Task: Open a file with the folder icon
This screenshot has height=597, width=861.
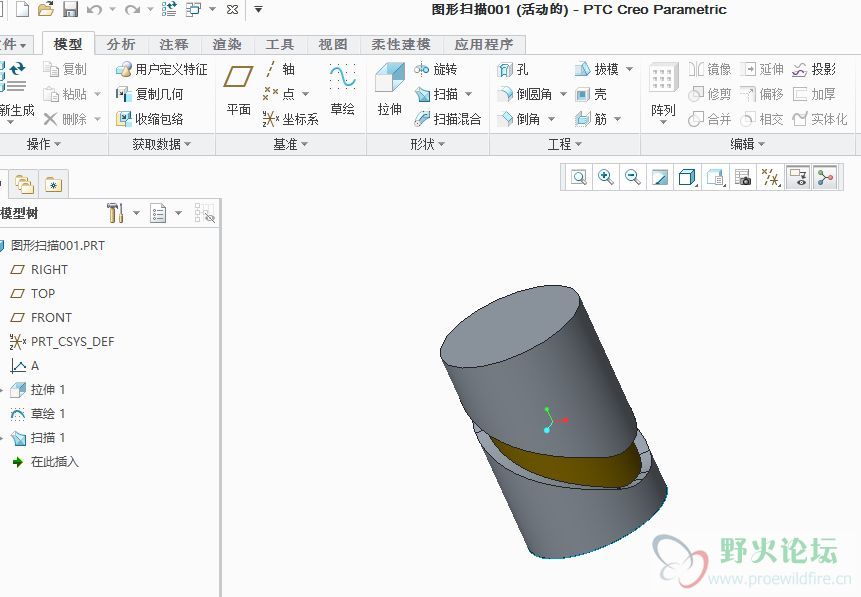Action: 46,9
